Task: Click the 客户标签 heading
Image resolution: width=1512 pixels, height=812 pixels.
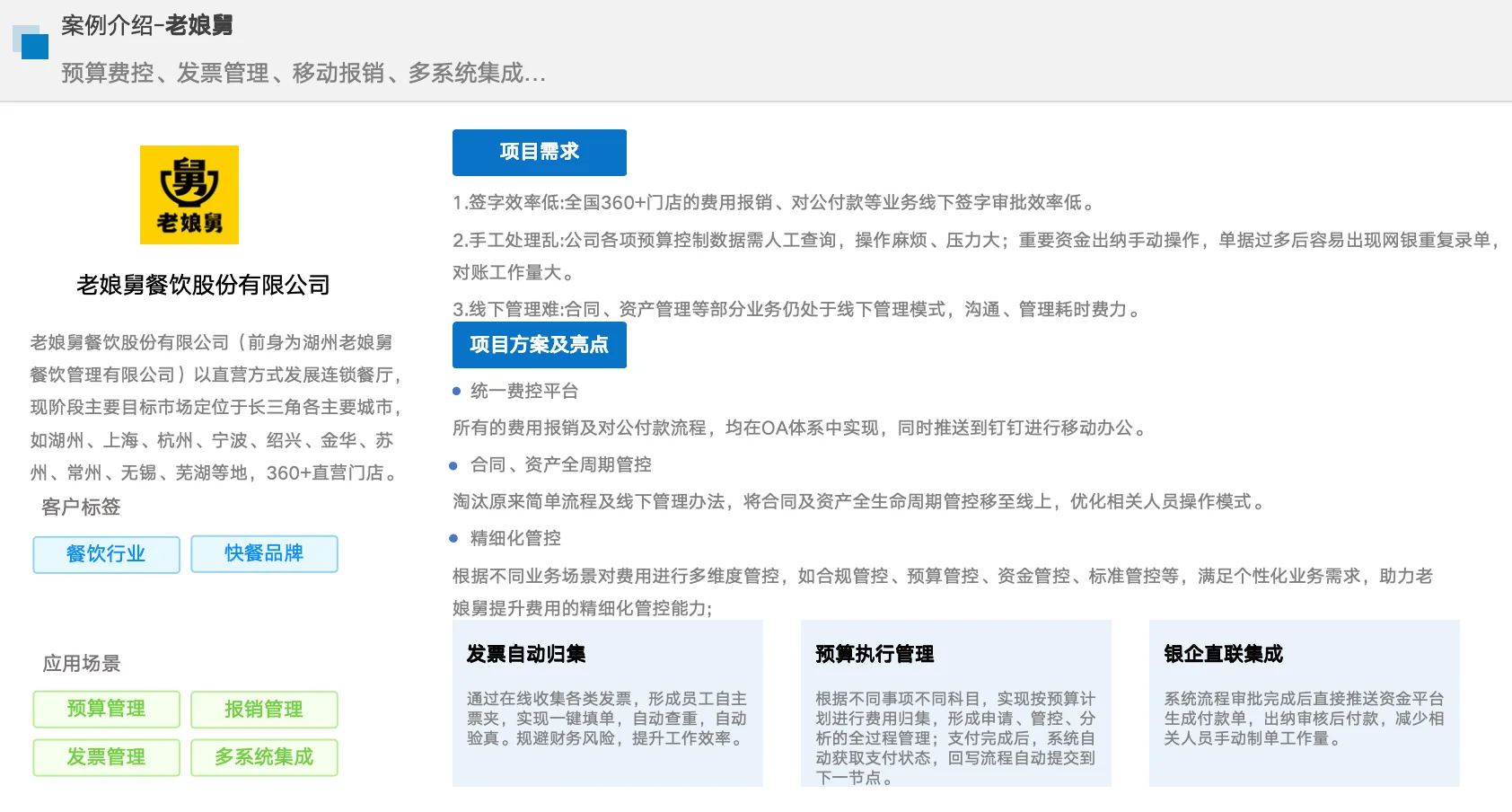Action: coord(81,507)
